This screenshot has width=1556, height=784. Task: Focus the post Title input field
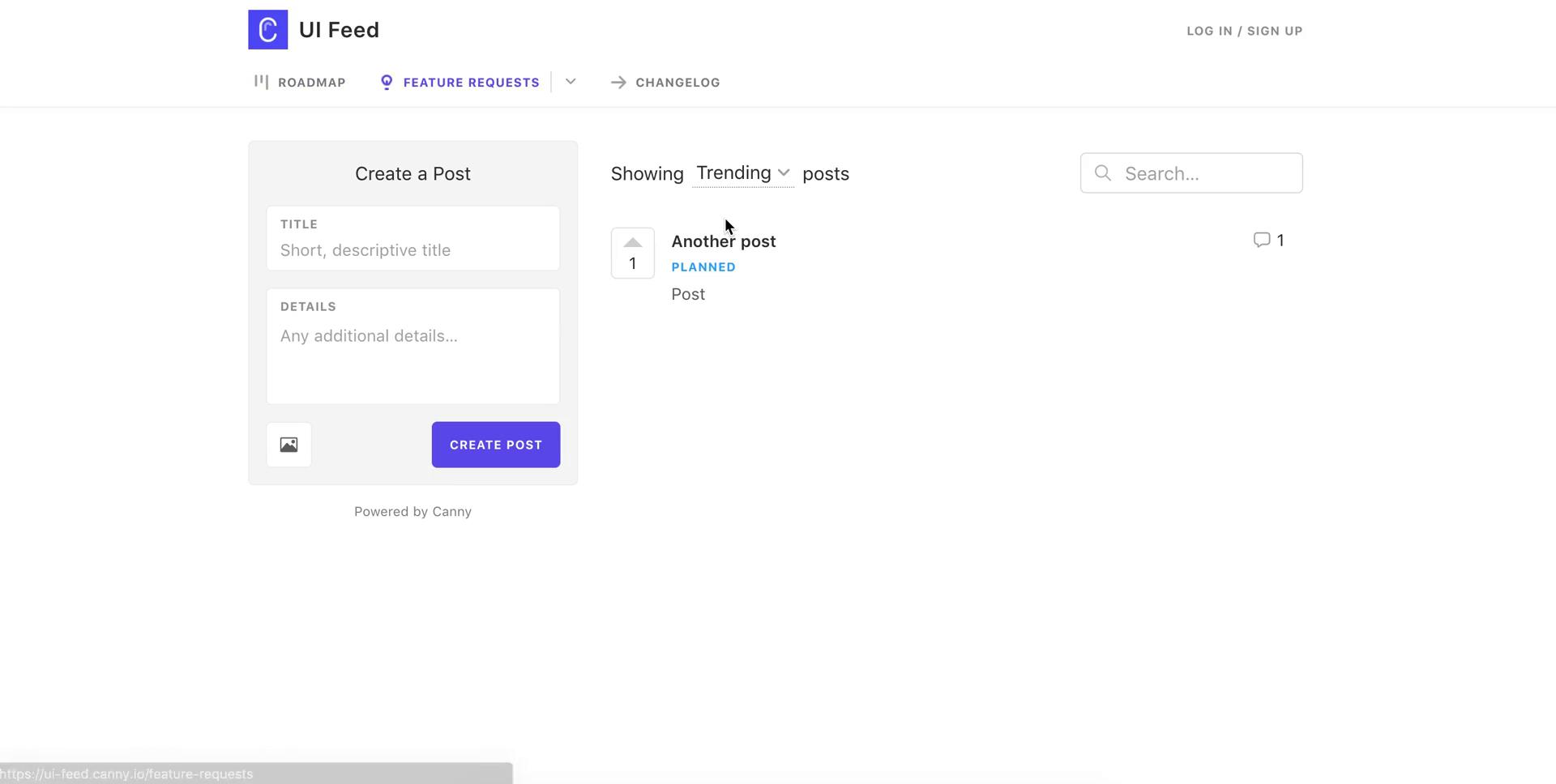click(413, 250)
